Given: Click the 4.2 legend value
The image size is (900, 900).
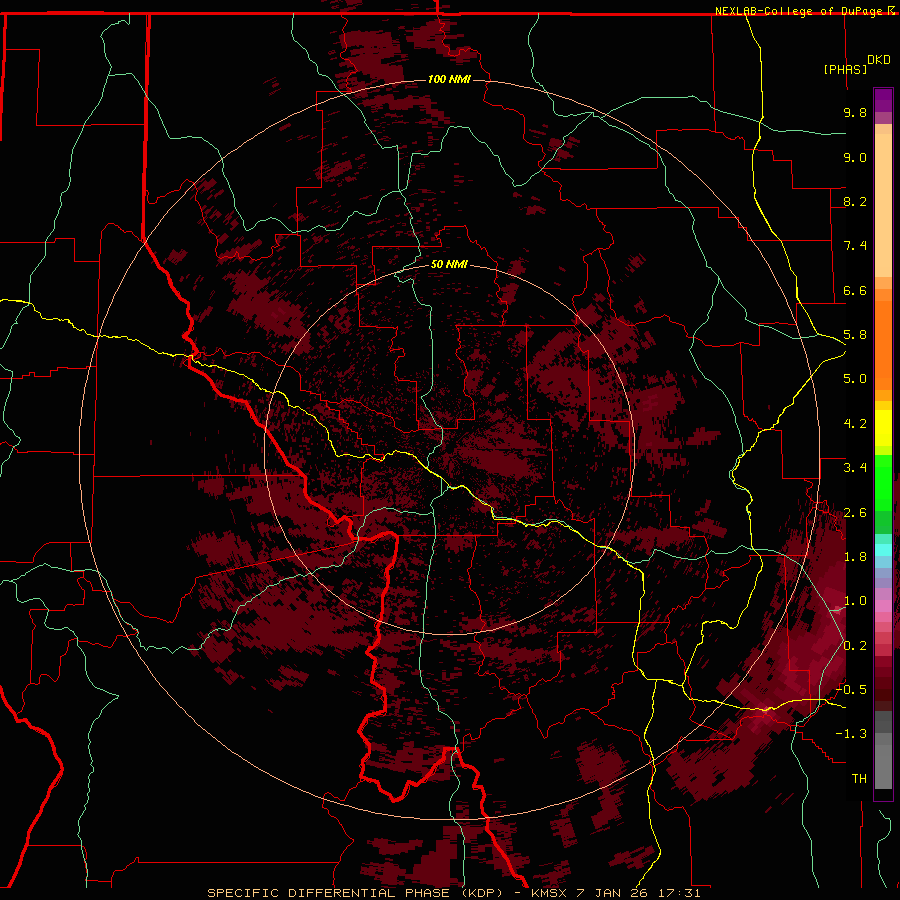Looking at the screenshot, I should click(855, 424).
